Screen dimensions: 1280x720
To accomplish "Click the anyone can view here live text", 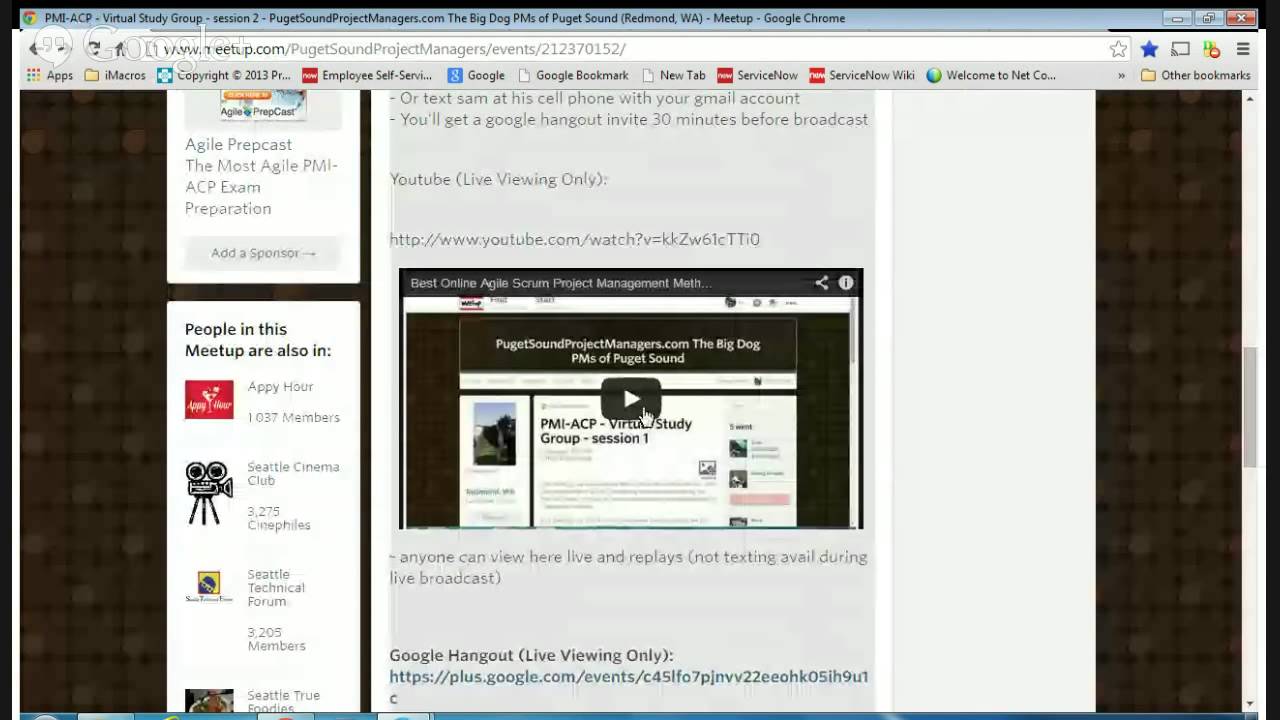I will click(628, 567).
